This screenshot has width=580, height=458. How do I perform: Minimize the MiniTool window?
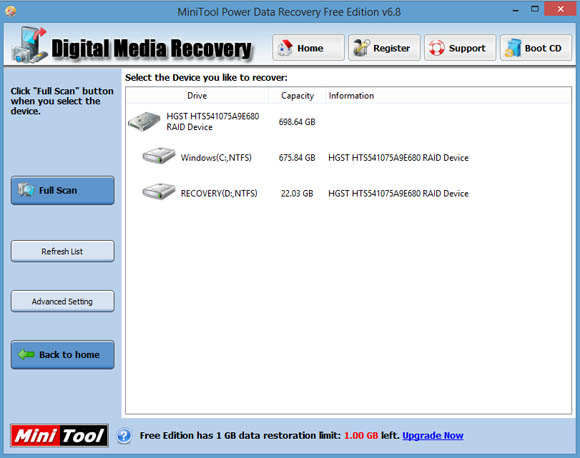point(516,11)
